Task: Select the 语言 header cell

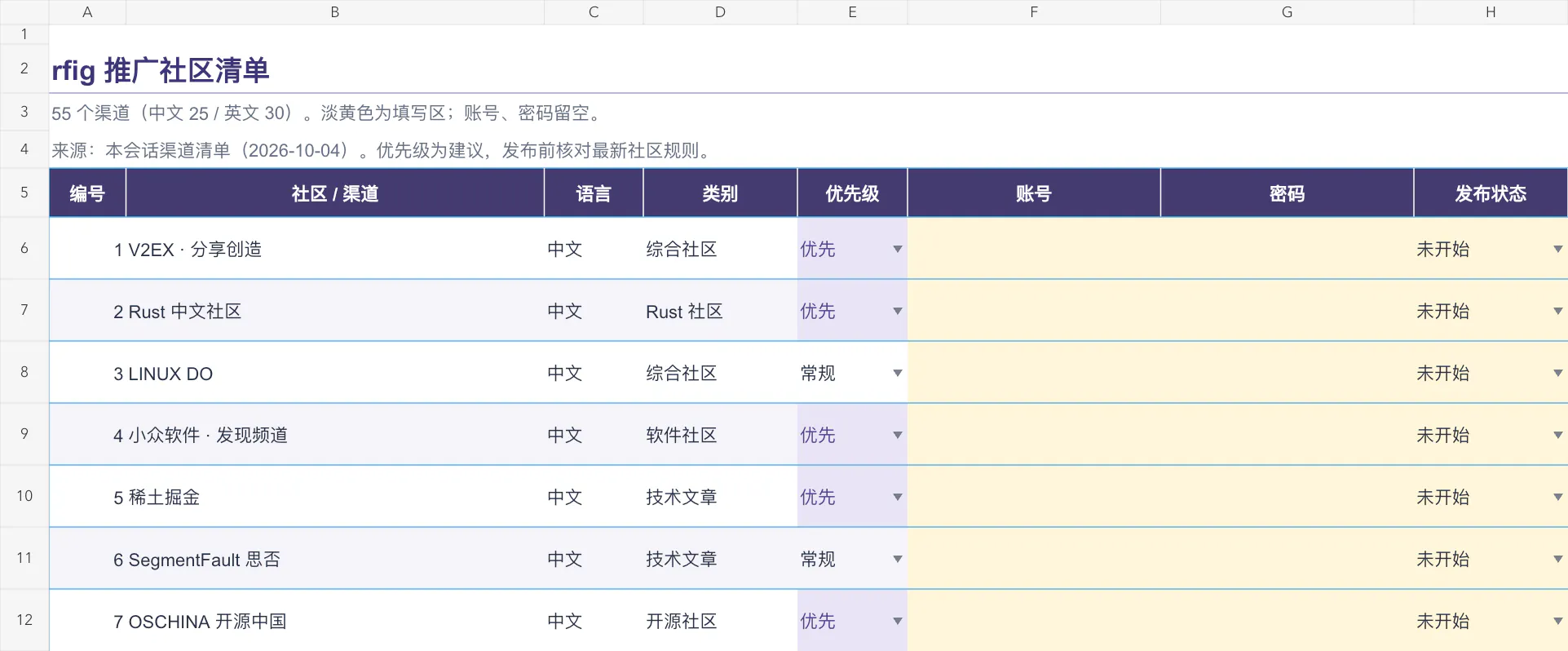Action: [x=594, y=193]
